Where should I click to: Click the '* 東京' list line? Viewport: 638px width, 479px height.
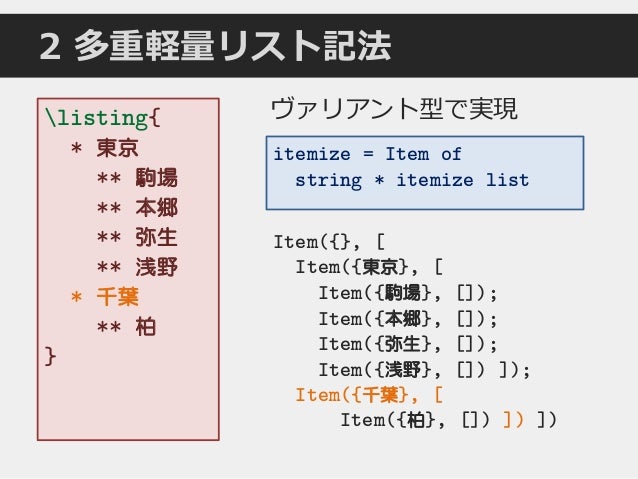pos(105,147)
